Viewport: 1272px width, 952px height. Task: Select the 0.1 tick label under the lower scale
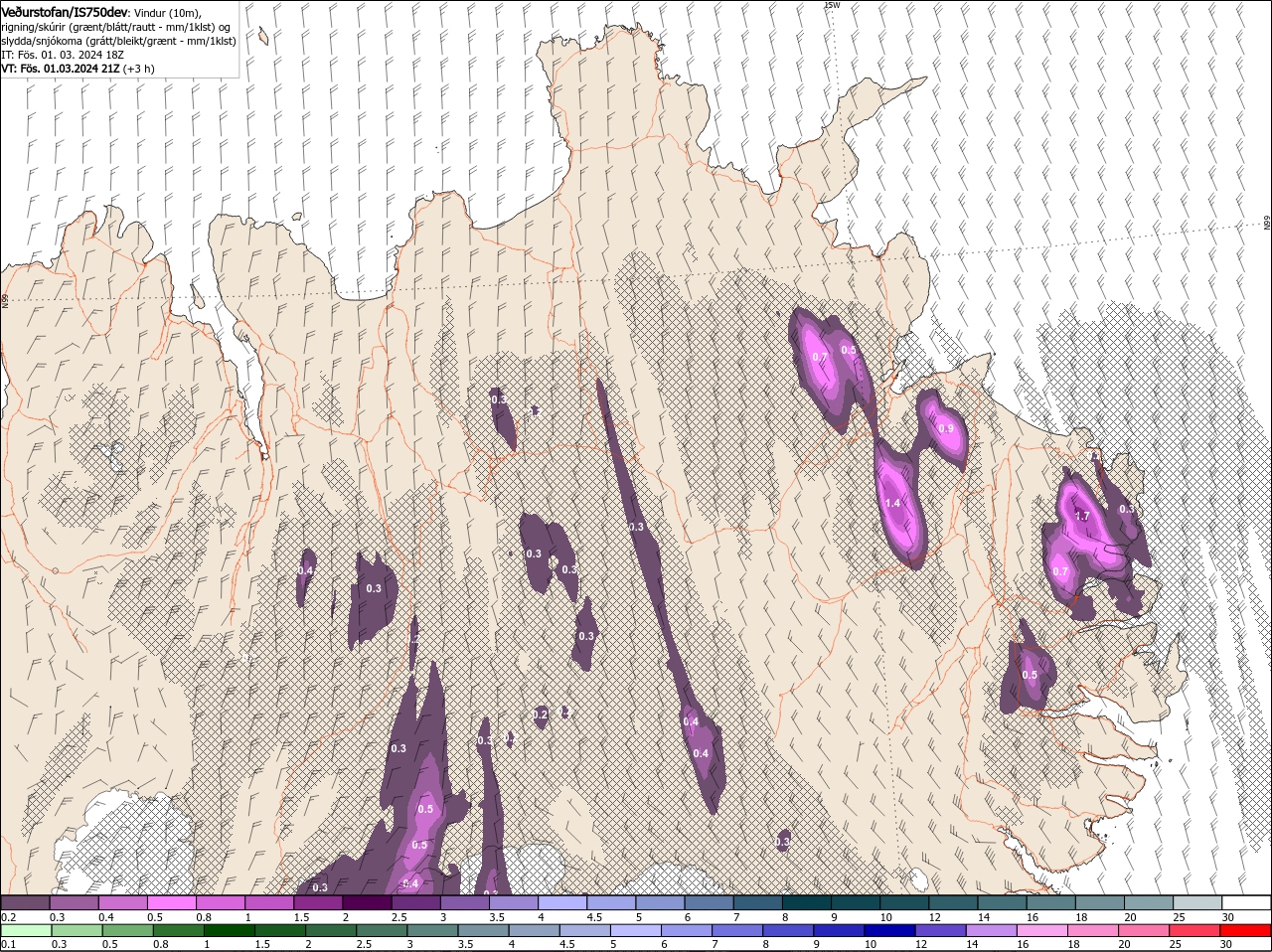coord(7,944)
